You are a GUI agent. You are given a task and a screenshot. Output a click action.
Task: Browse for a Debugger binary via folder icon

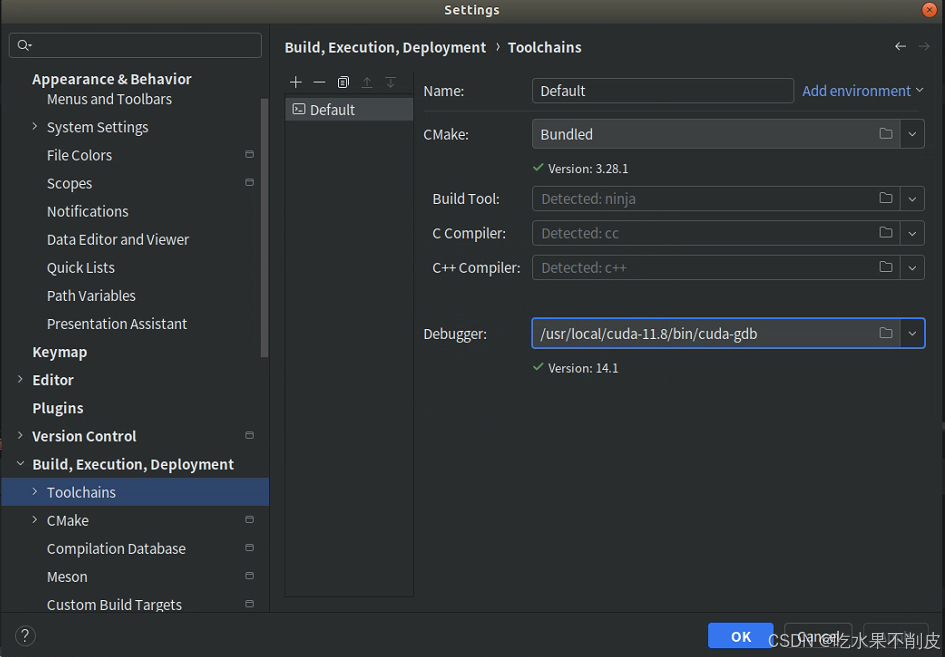886,333
